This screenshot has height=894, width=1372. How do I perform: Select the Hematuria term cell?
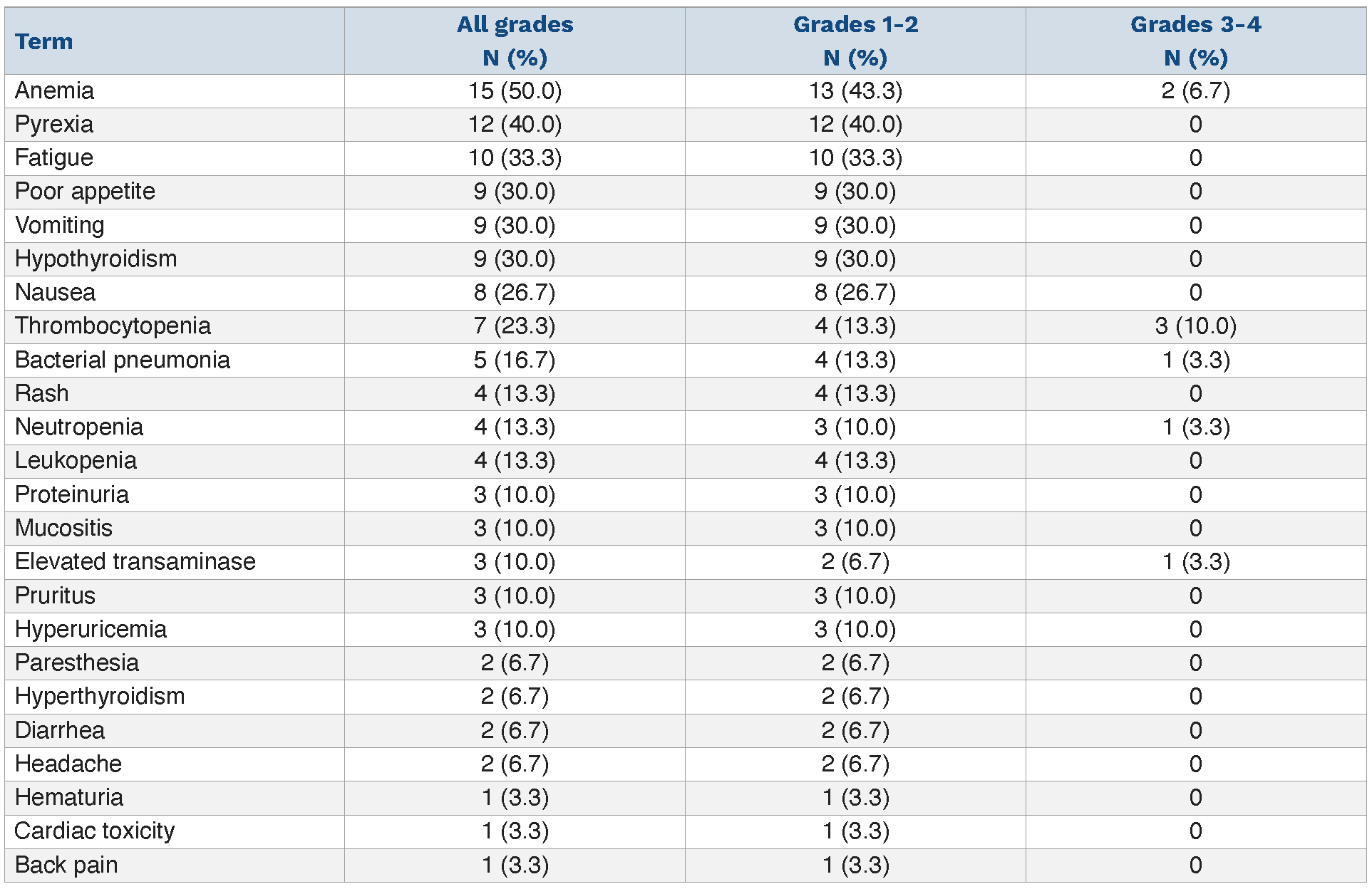69,797
